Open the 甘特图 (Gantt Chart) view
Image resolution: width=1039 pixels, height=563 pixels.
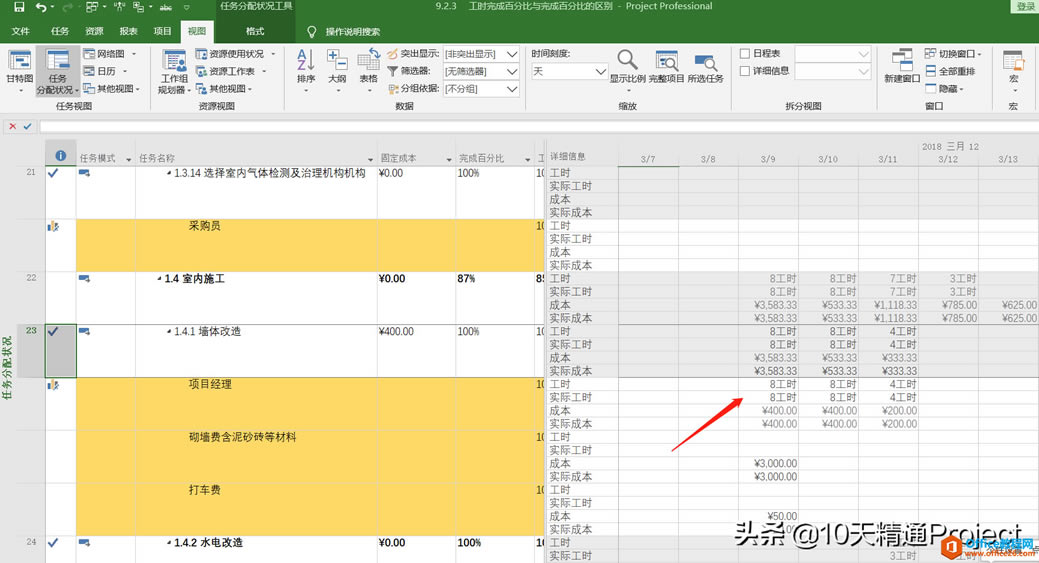(19, 66)
